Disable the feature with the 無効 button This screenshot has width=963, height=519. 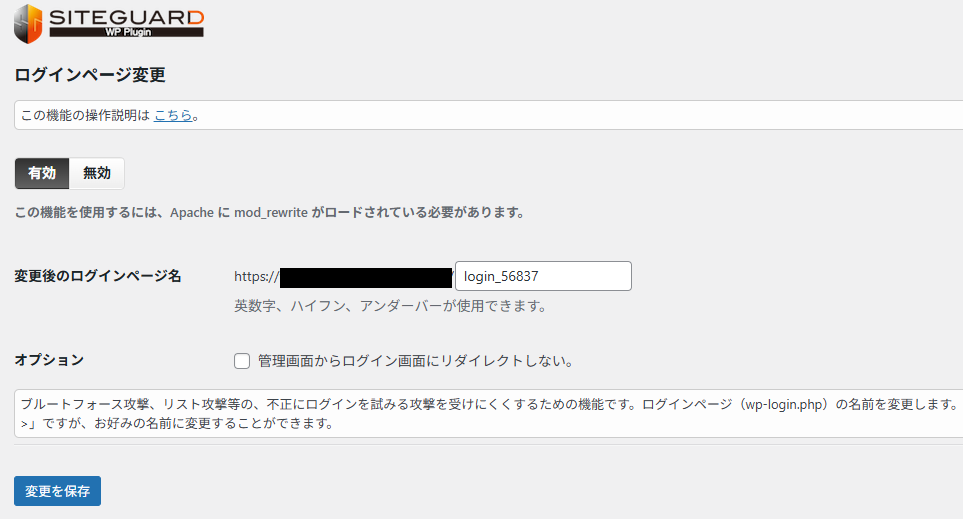tap(97, 173)
